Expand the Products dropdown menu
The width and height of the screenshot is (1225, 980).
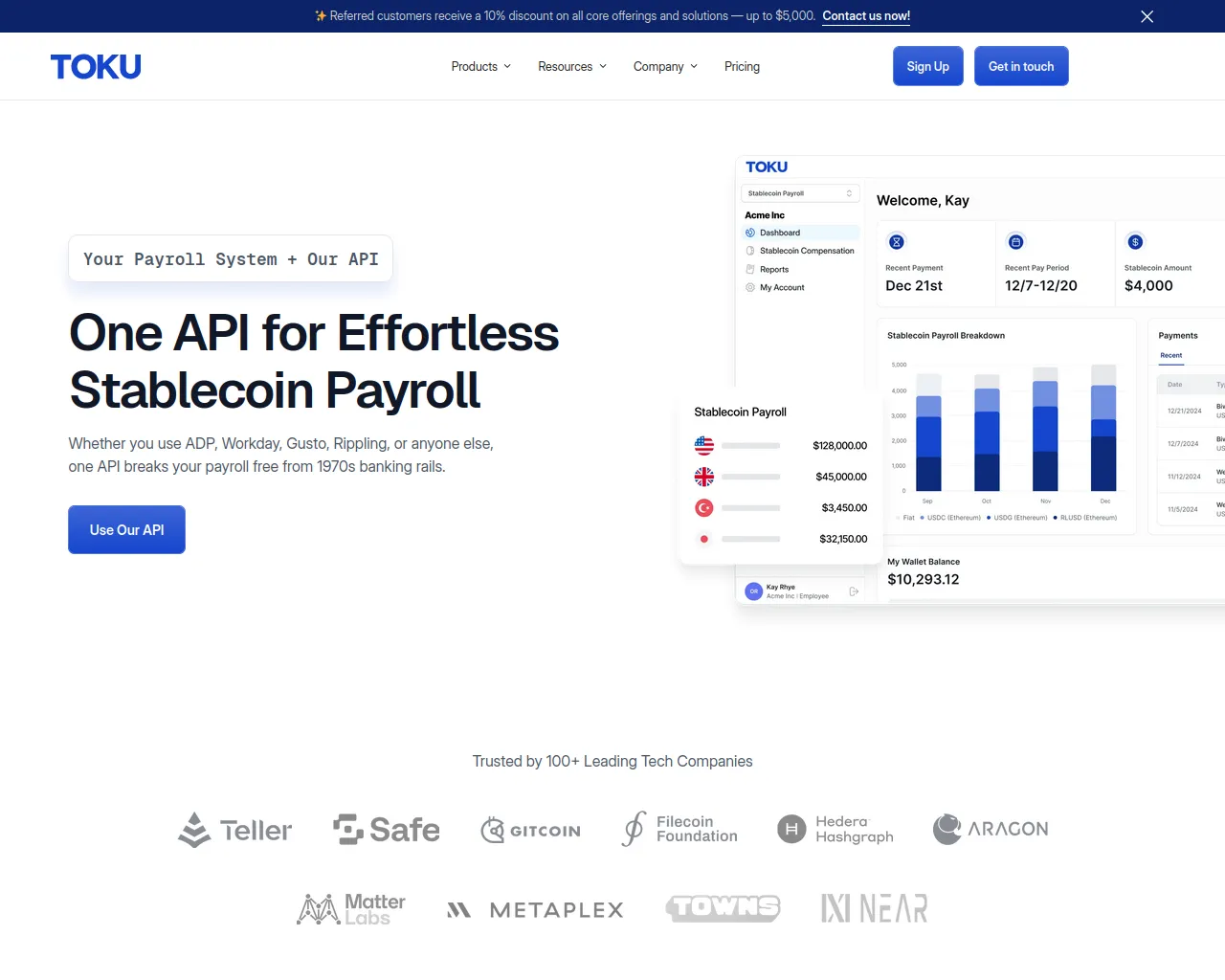[480, 67]
